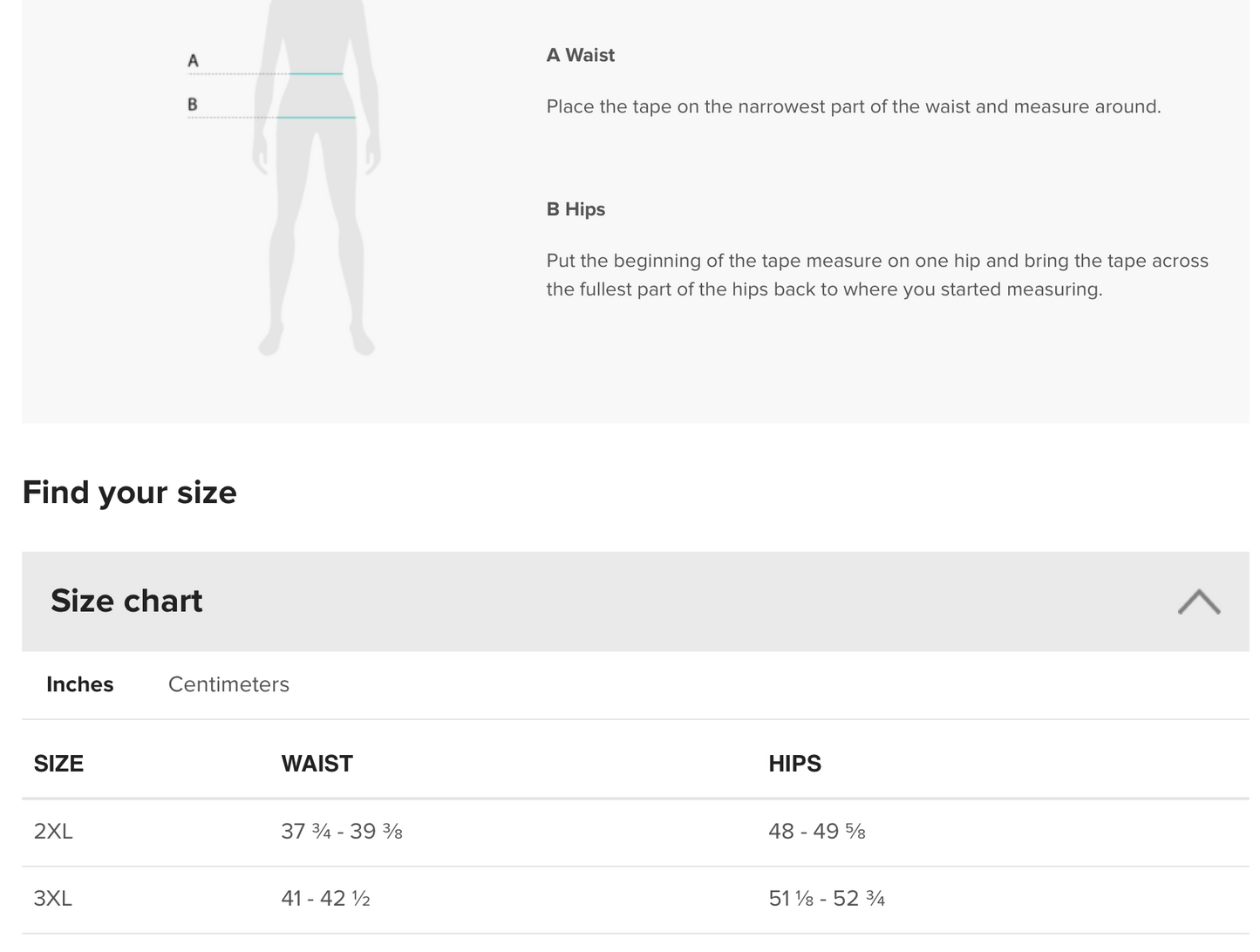
Task: Click the A Waist heading
Action: coord(580,55)
